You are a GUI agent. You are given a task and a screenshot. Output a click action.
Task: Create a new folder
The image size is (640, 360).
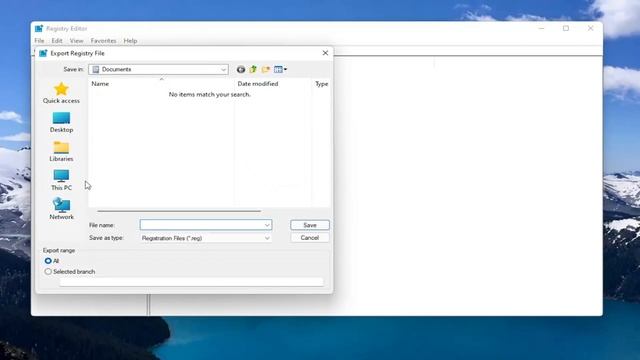[266, 69]
